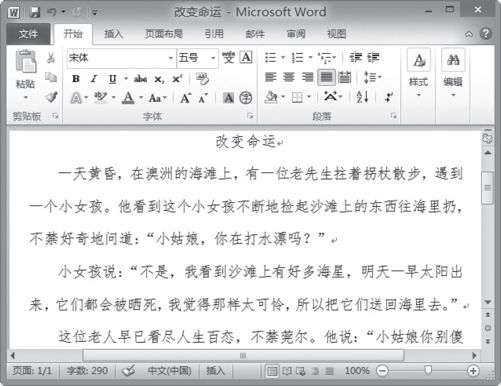The height and width of the screenshot is (386, 501).
Task: Click the Grow Font icon
Action: (x=185, y=98)
